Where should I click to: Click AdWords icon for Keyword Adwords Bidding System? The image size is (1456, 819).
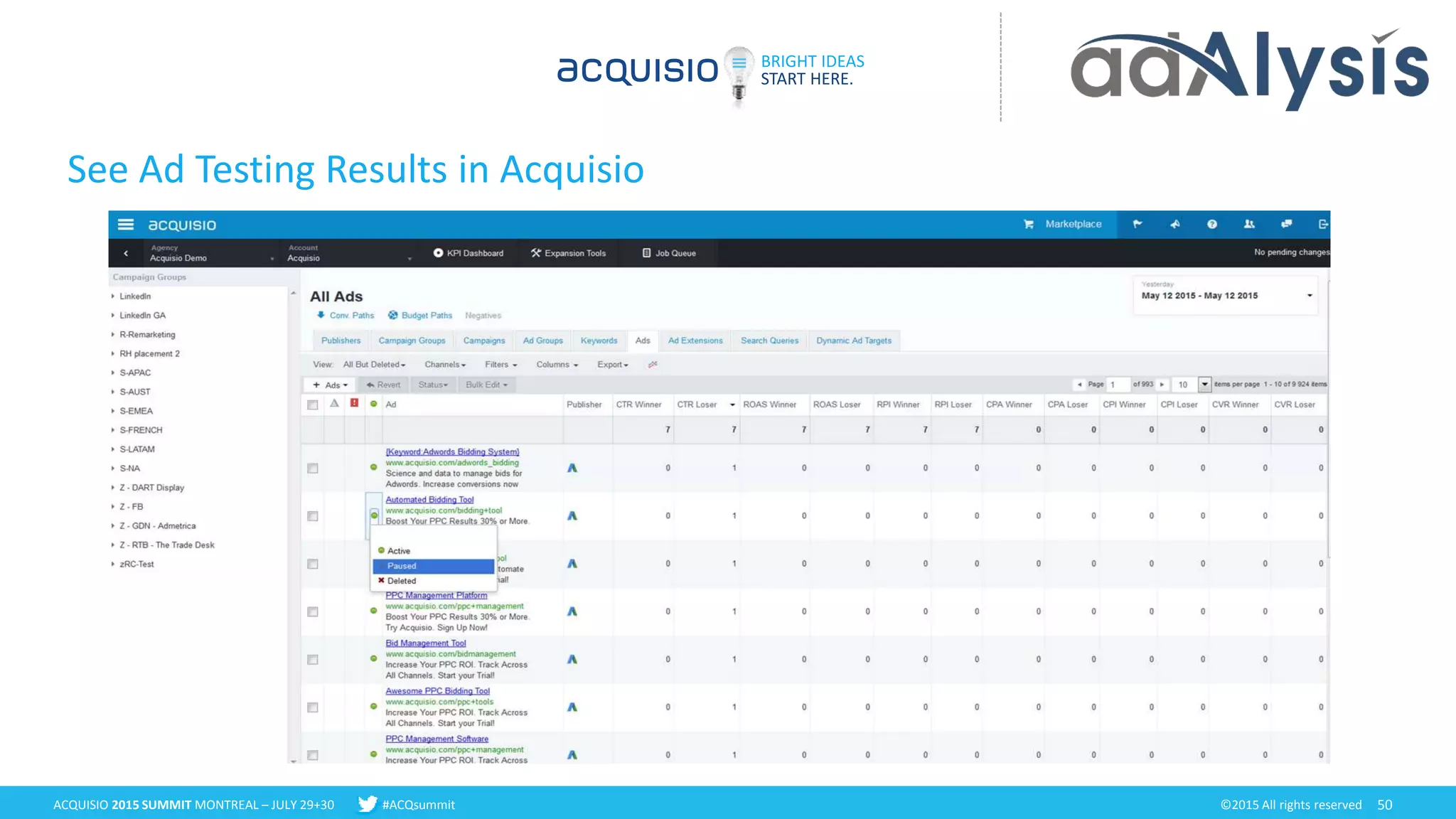point(572,468)
